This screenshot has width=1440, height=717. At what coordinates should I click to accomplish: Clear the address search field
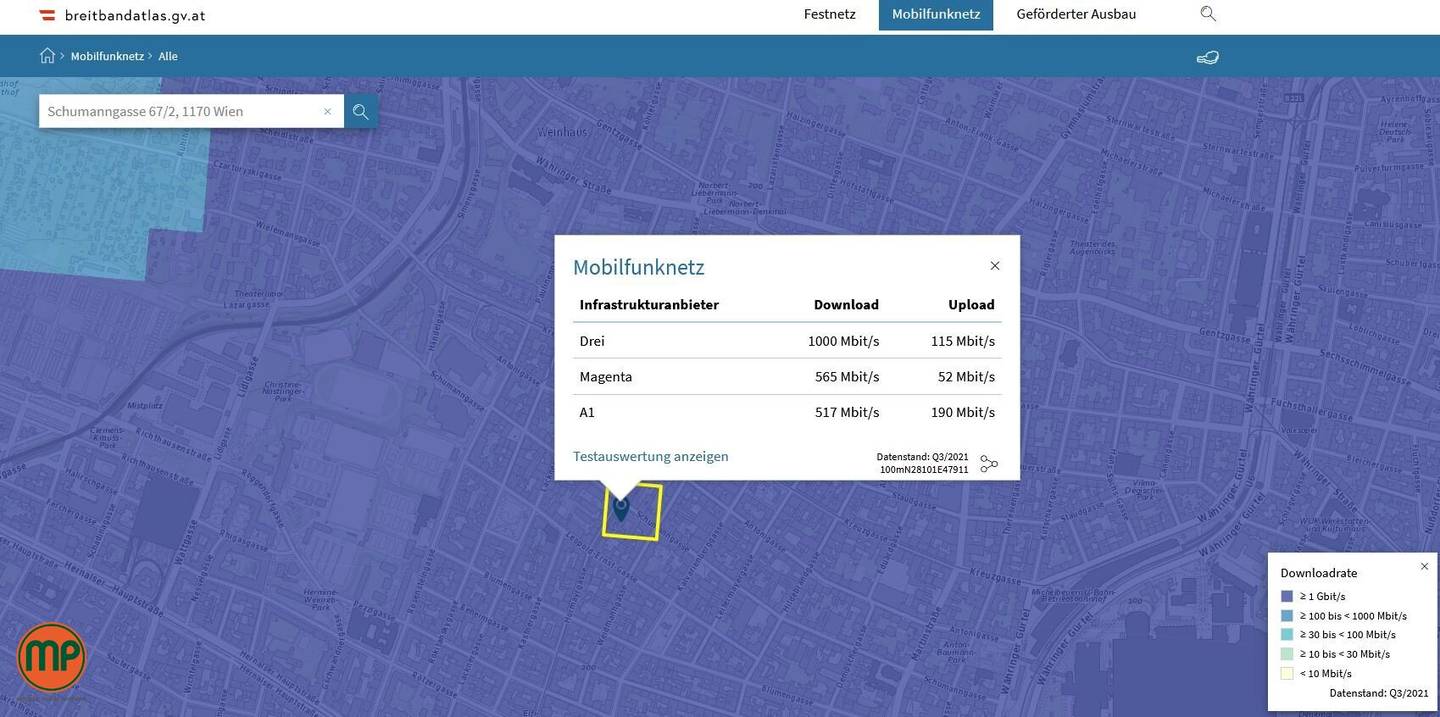click(327, 111)
